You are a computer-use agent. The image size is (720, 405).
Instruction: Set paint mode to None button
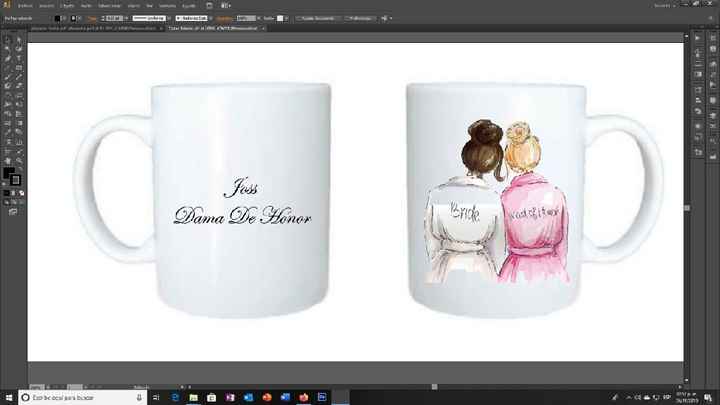pos(21,193)
